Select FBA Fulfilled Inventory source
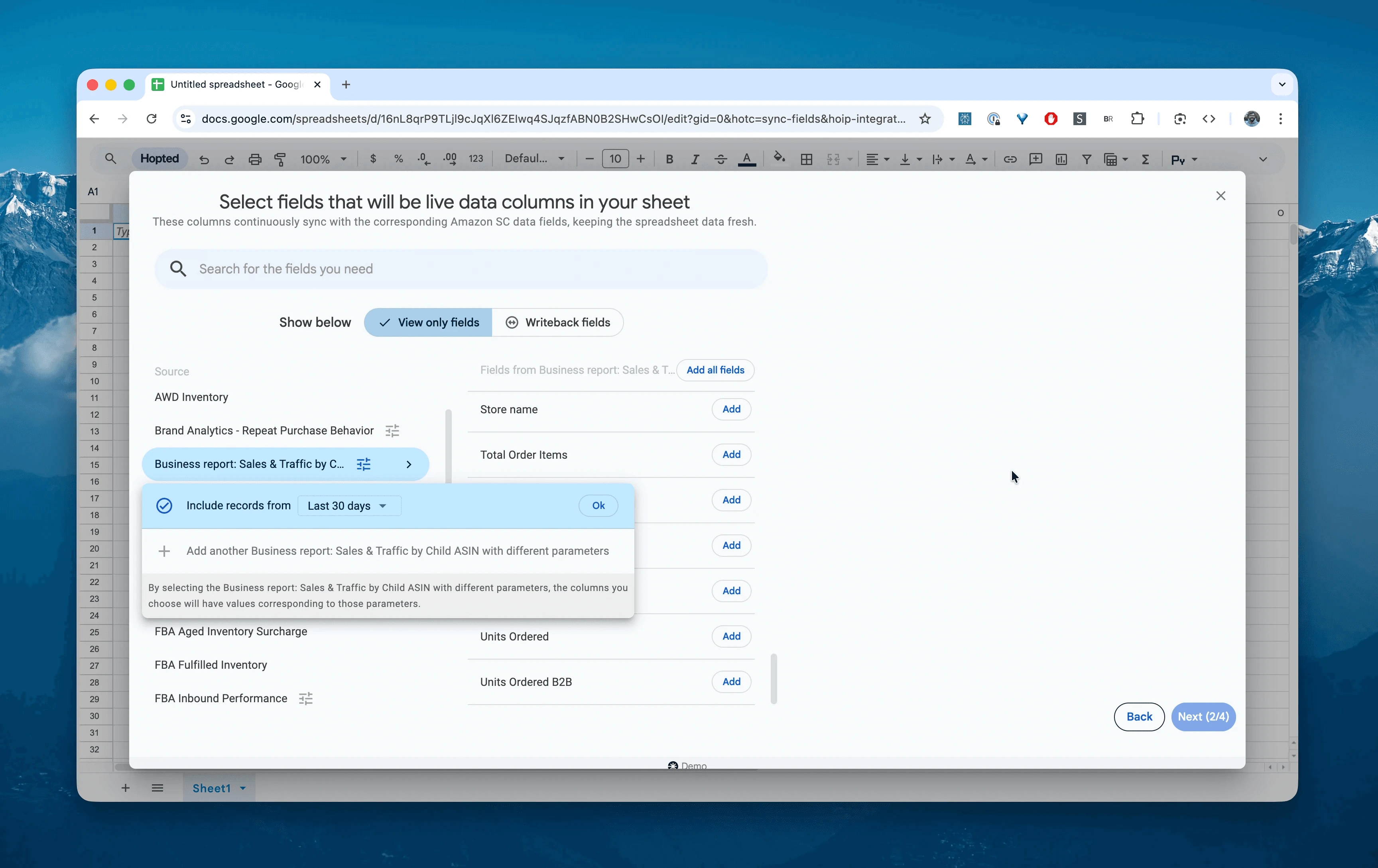 [x=211, y=664]
